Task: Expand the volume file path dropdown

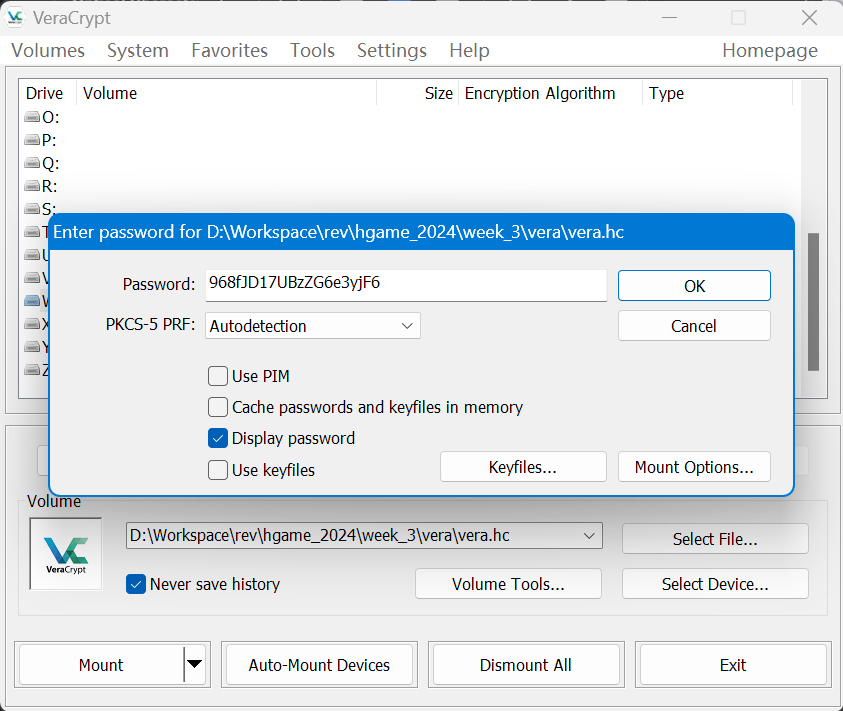Action: (589, 536)
